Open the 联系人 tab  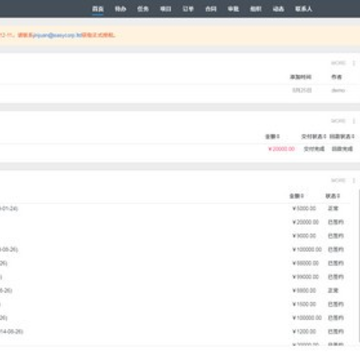coord(304,9)
